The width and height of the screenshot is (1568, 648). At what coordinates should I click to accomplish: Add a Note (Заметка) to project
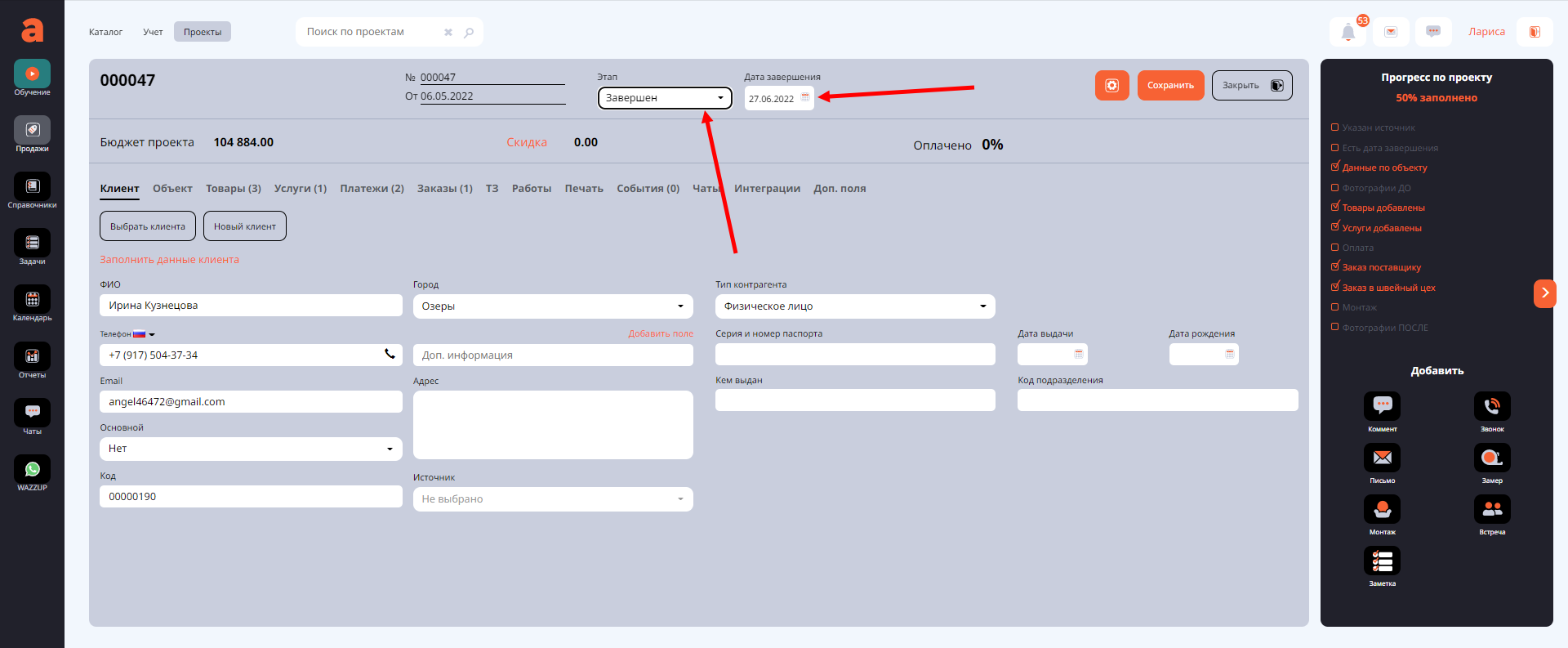[x=1382, y=561]
